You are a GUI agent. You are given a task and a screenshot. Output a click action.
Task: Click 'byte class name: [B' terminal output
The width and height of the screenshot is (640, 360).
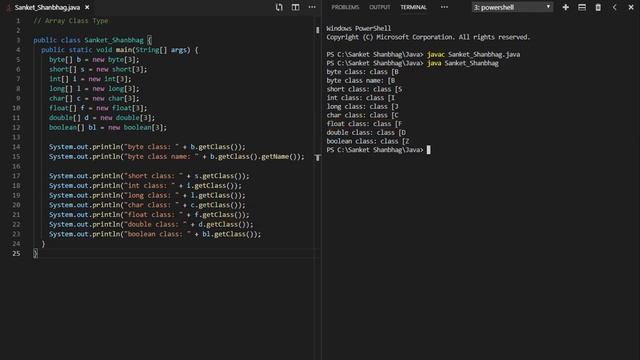(360, 80)
